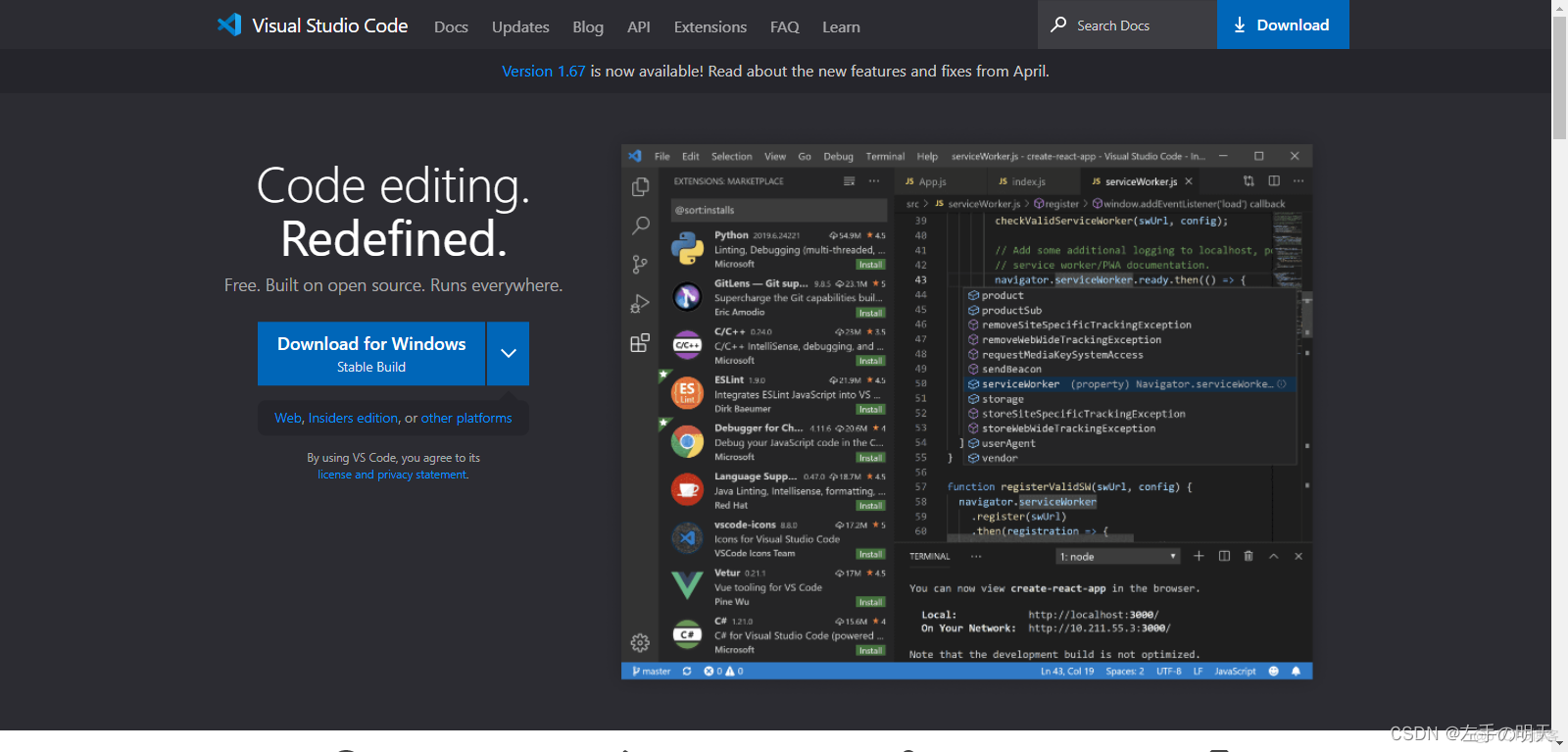1568x752 pixels.
Task: Expand the download options chevron
Action: coord(509,354)
